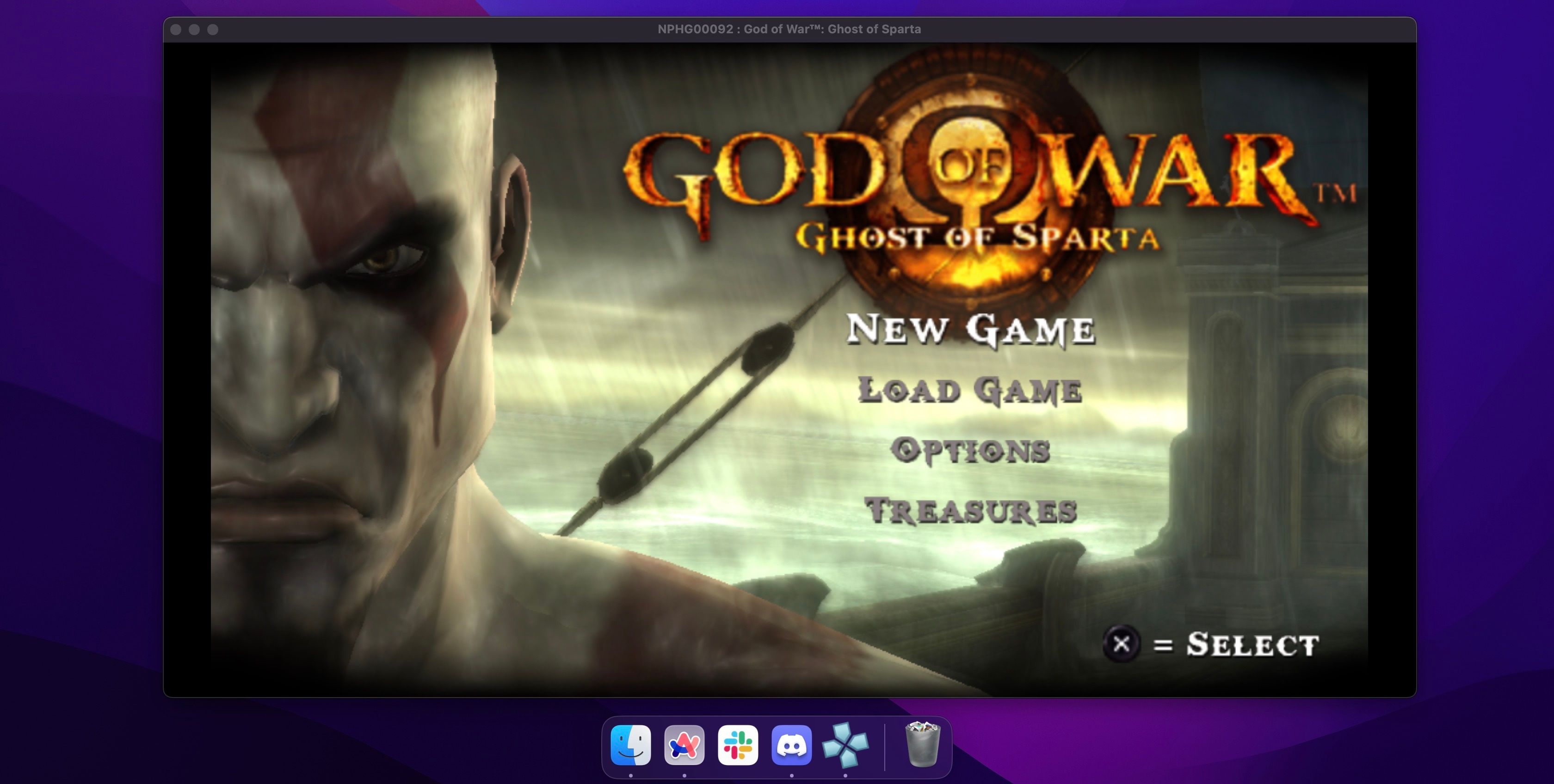1554x784 pixels.
Task: Open Slack from the Dock
Action: [739, 746]
